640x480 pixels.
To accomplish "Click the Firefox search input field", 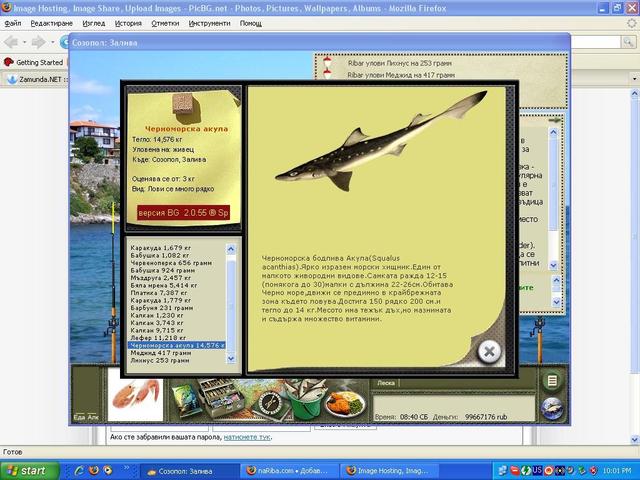I will coord(595,42).
